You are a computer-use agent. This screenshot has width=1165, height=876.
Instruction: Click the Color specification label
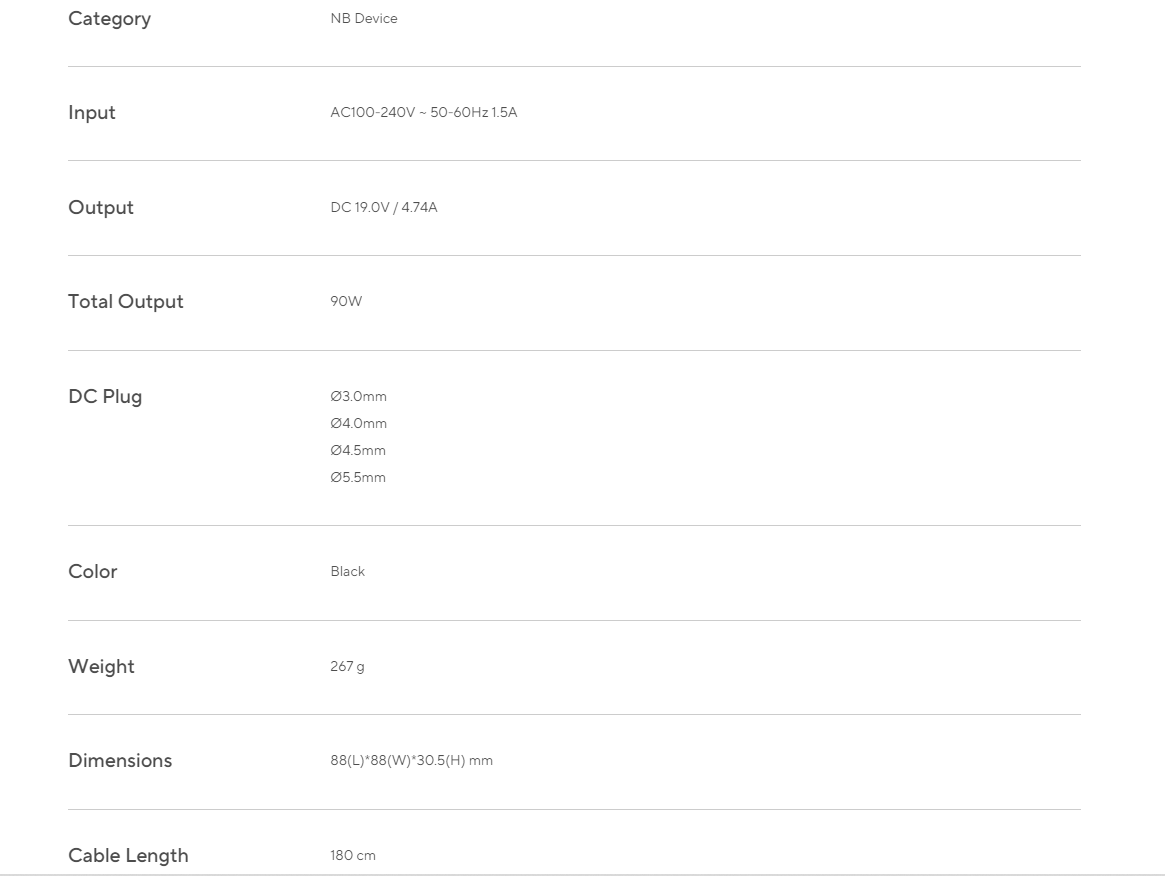[x=93, y=572]
